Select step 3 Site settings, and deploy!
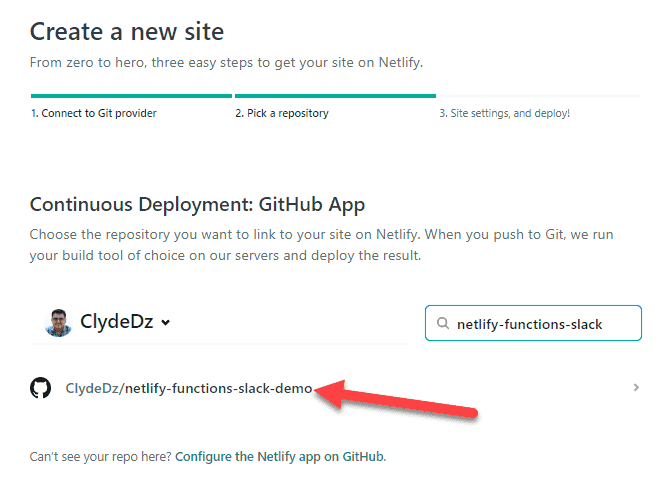 [505, 113]
